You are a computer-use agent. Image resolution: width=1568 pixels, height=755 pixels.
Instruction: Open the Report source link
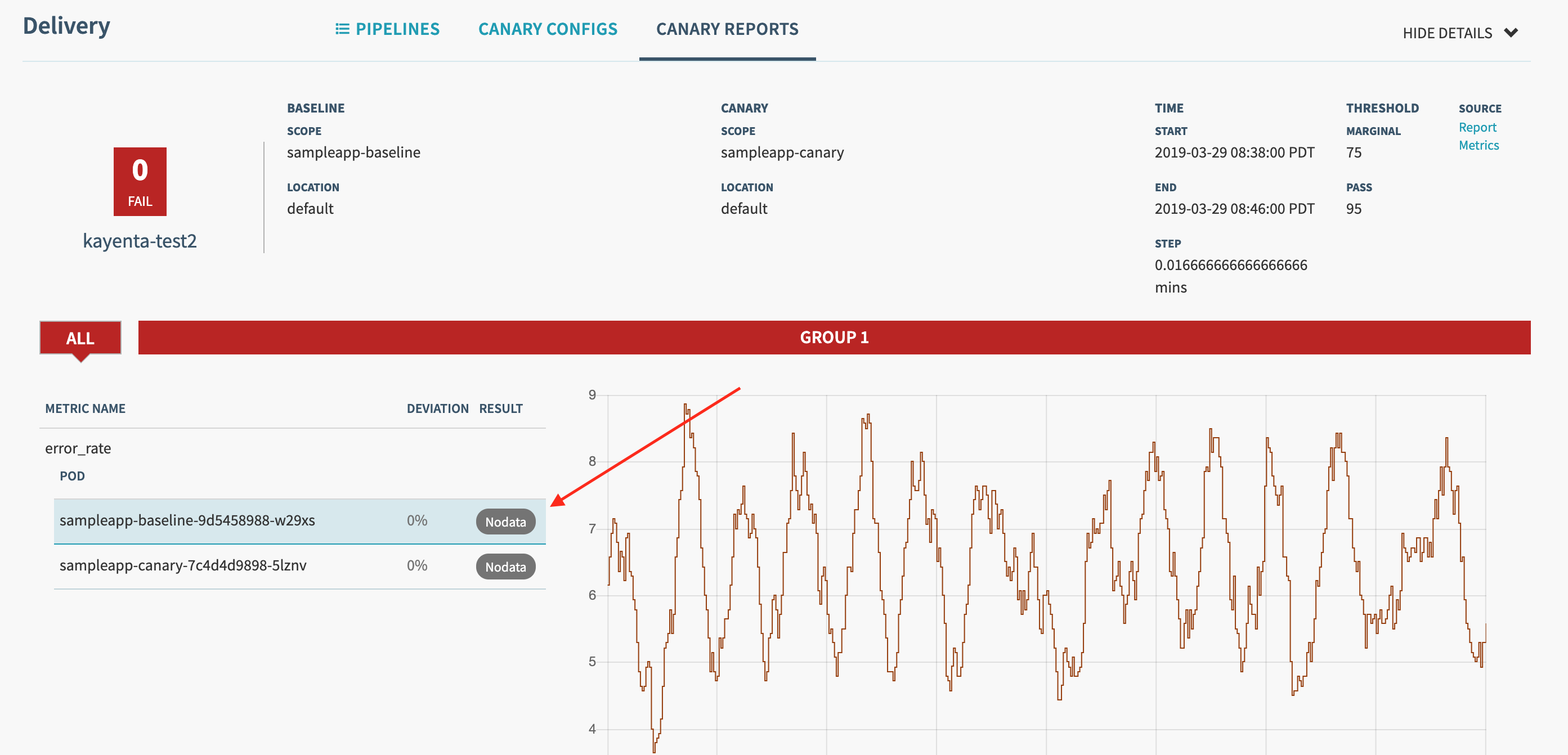(1478, 127)
